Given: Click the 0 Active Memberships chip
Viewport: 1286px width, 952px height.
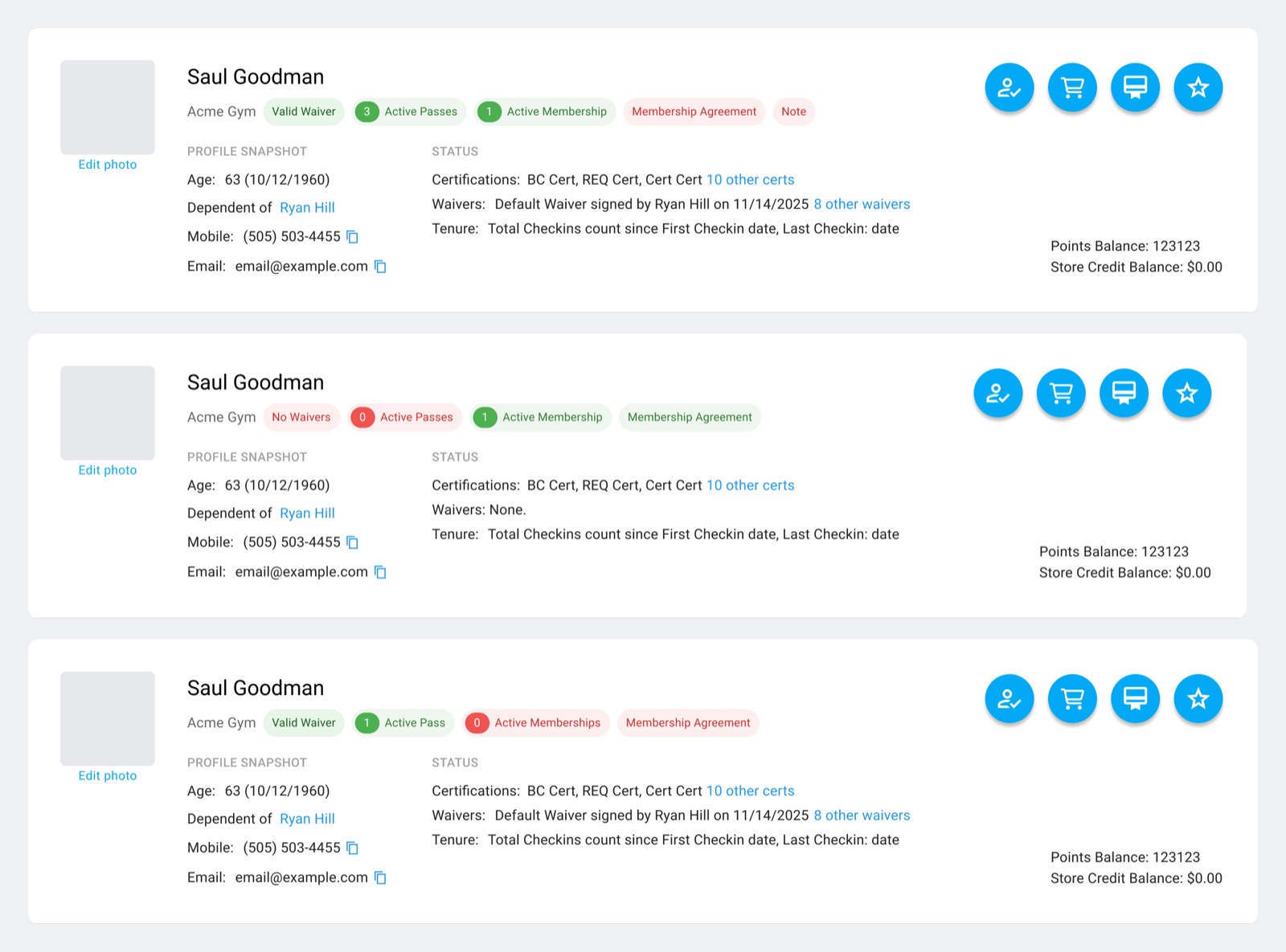Looking at the screenshot, I should point(536,723).
